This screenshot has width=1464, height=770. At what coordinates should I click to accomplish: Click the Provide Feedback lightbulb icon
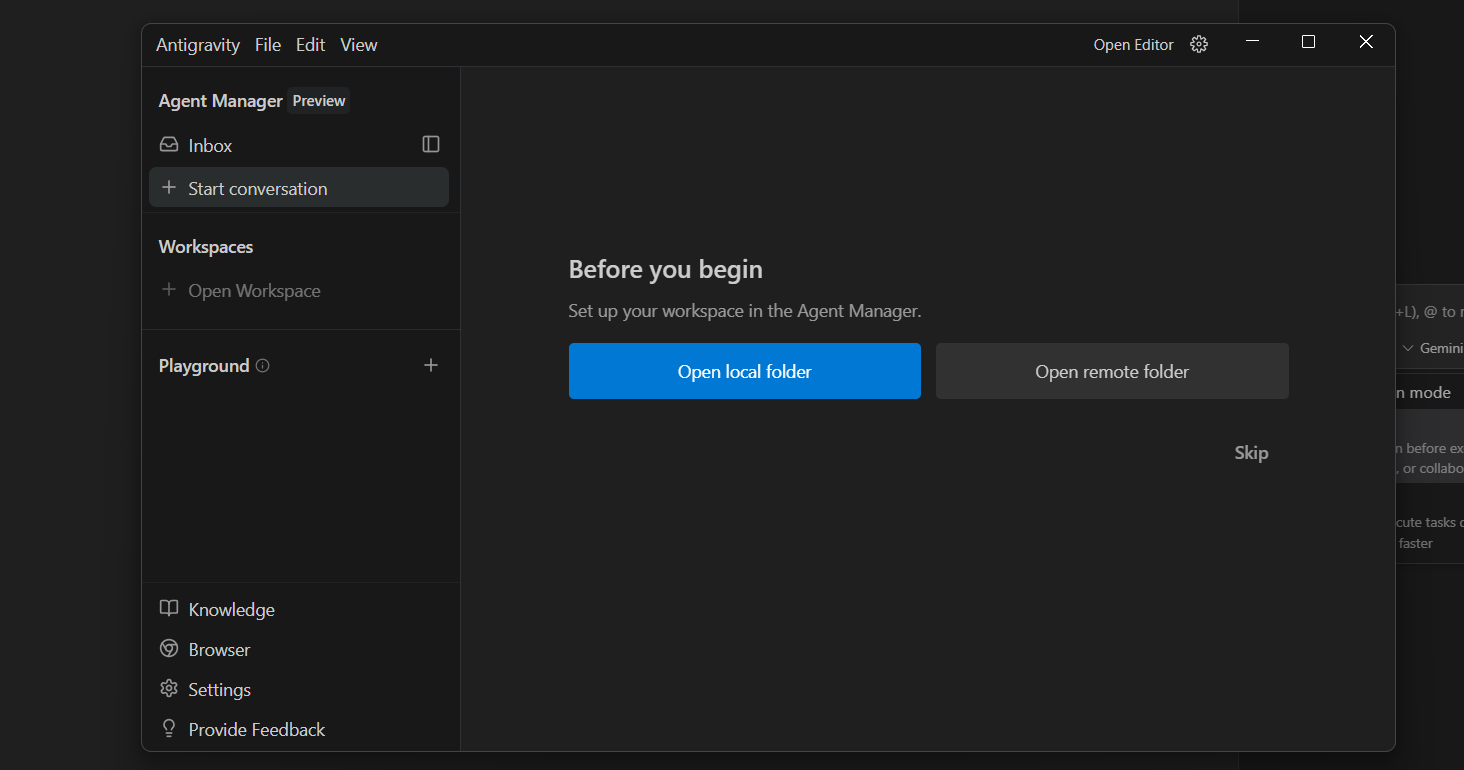(x=169, y=729)
